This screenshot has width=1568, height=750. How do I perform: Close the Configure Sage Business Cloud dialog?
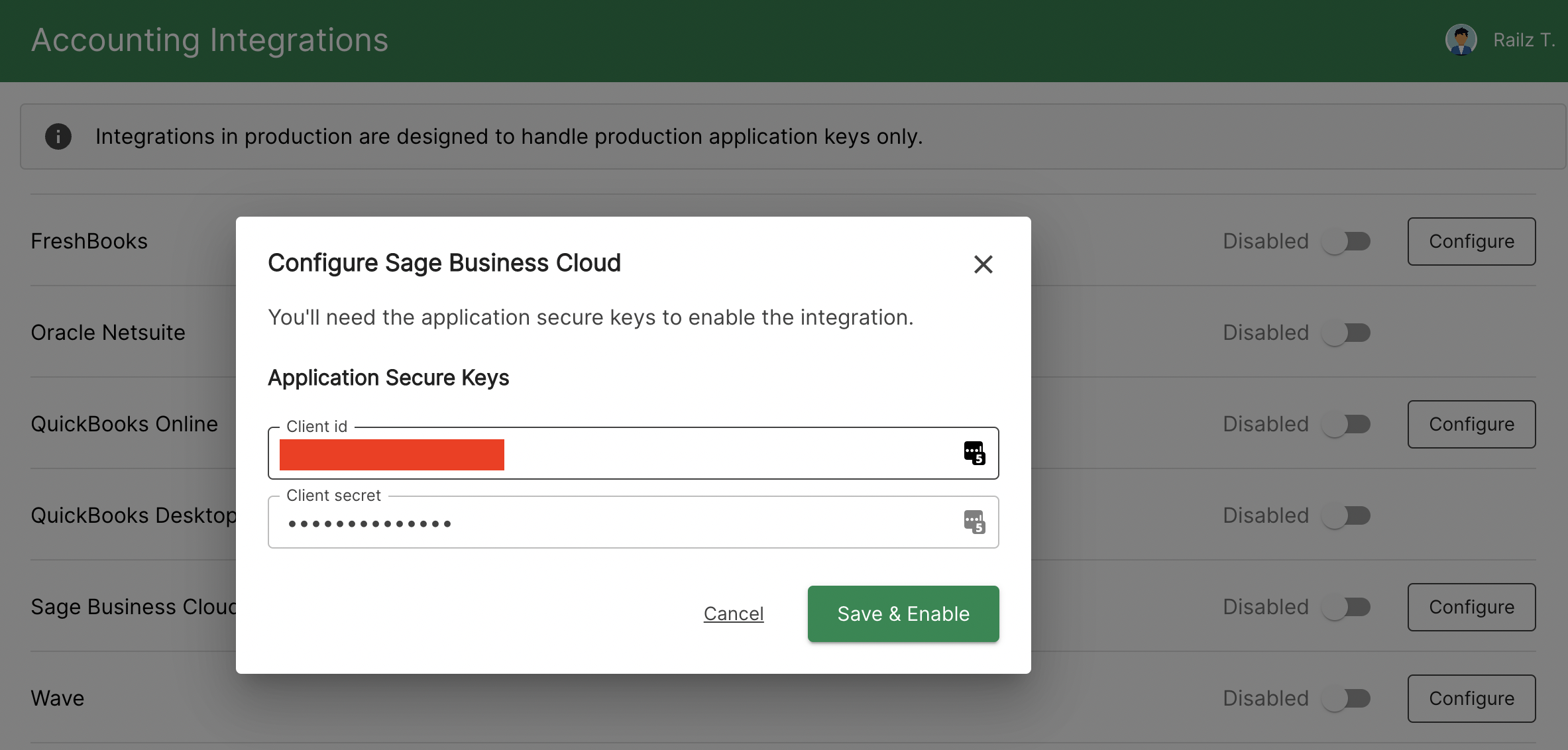click(x=983, y=264)
